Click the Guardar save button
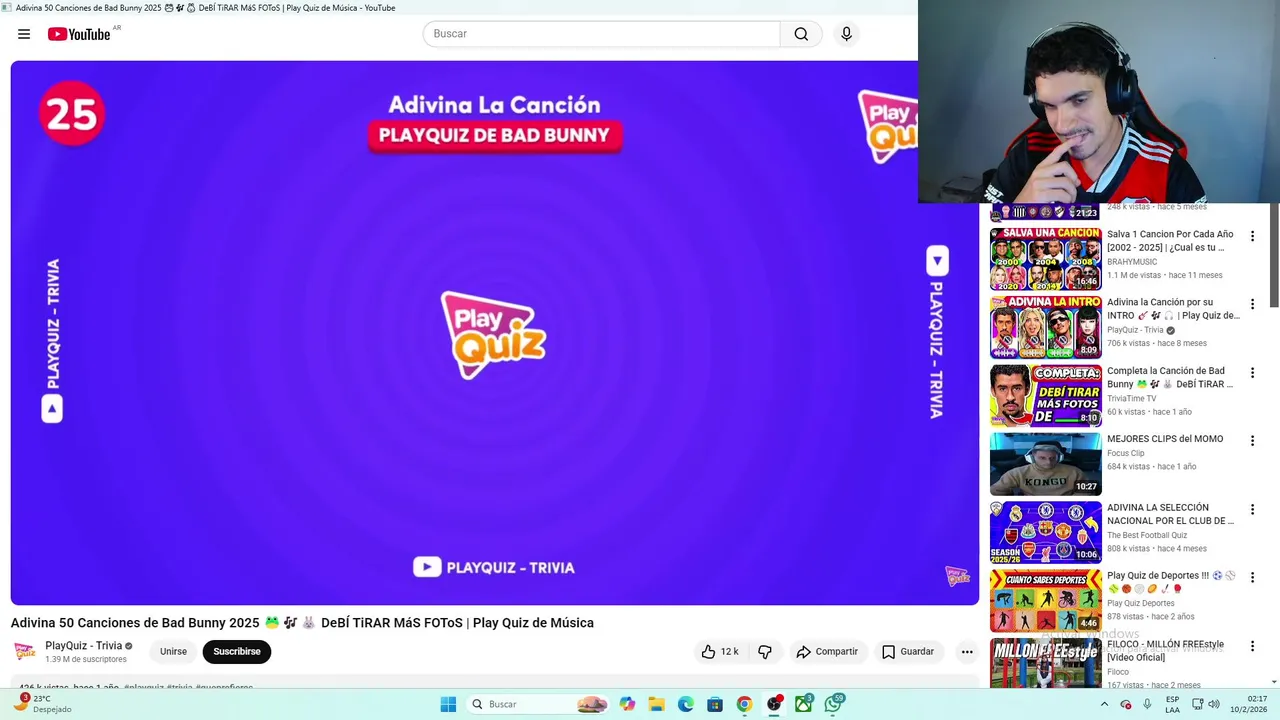The width and height of the screenshot is (1280, 720). 908,652
